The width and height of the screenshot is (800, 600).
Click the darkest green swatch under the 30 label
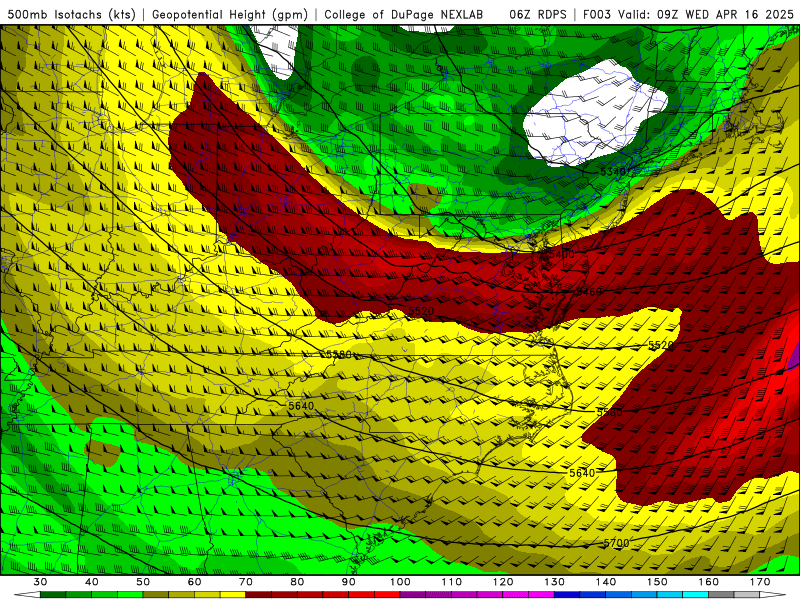53,595
